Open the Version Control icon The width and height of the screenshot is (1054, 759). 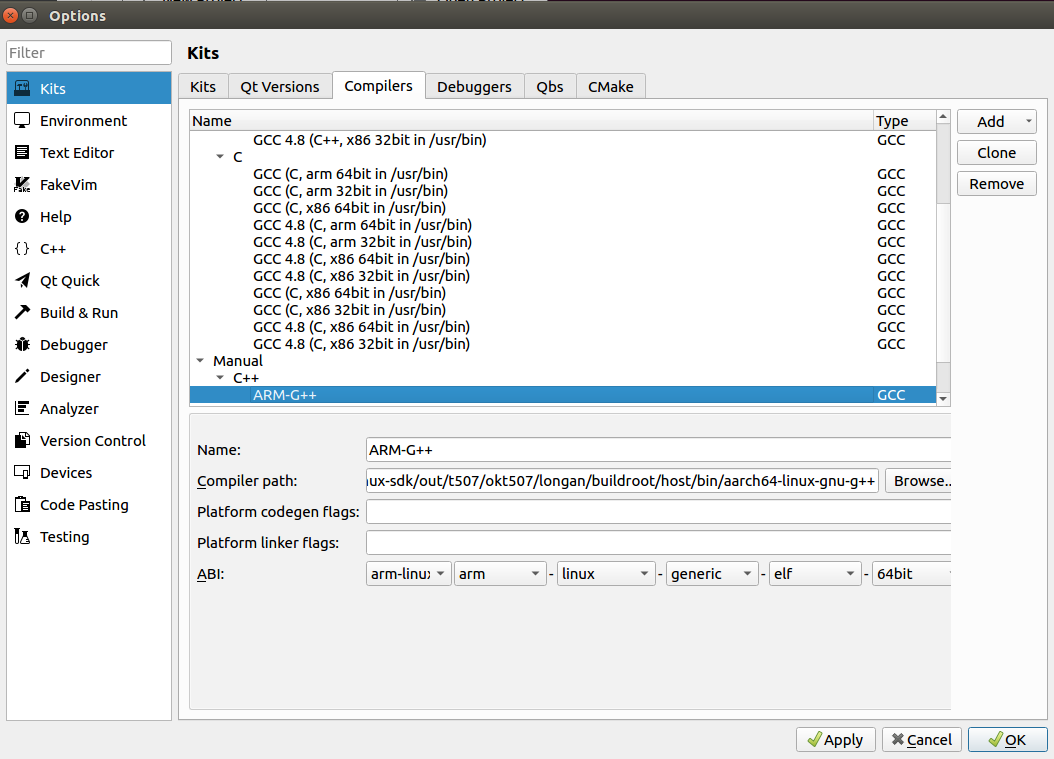(x=22, y=440)
